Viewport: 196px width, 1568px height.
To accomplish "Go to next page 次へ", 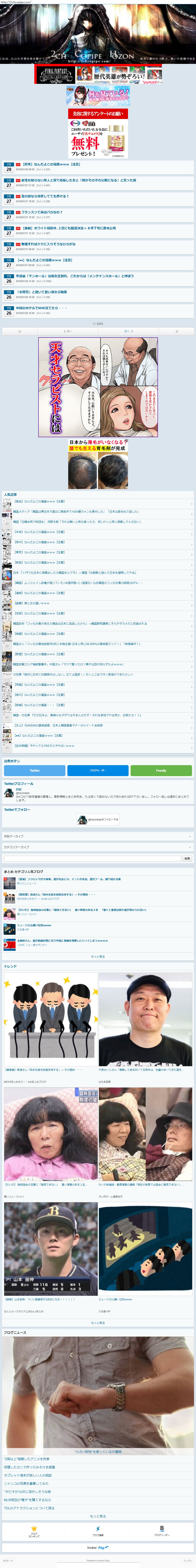I will [x=128, y=332].
